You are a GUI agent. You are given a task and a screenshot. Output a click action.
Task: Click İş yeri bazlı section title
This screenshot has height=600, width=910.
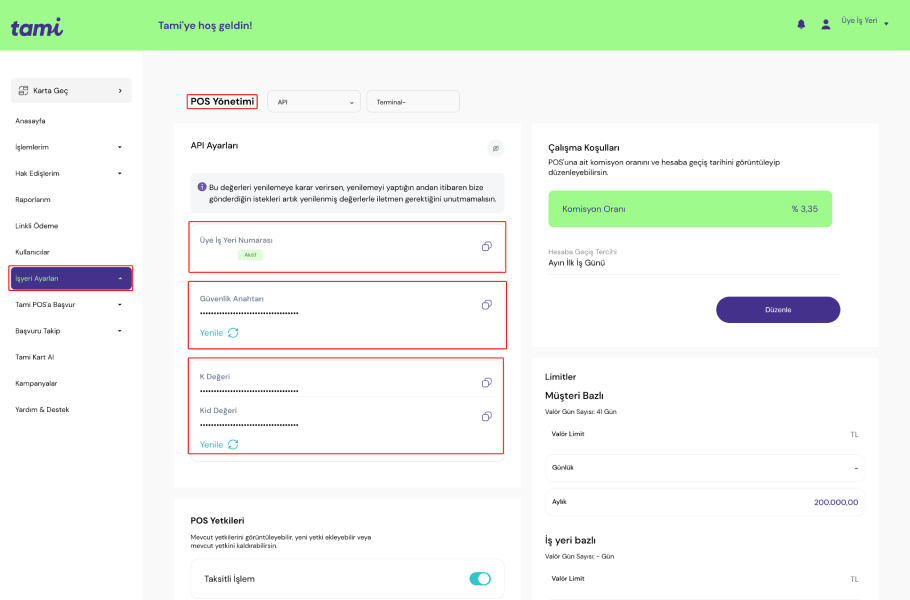570,540
